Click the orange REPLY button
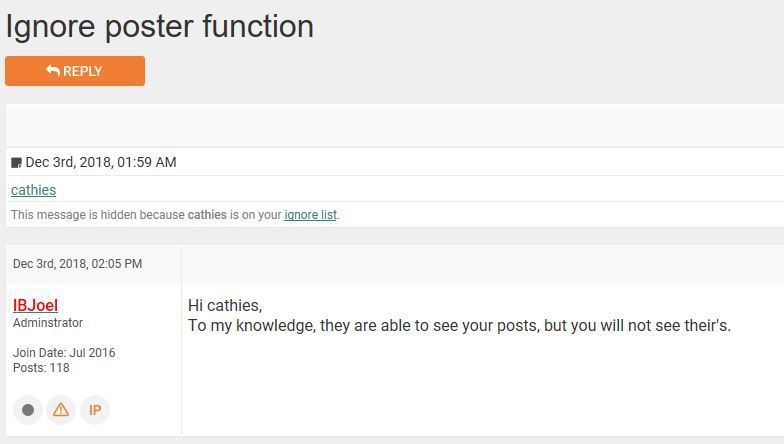The height and width of the screenshot is (444, 784). click(75, 71)
